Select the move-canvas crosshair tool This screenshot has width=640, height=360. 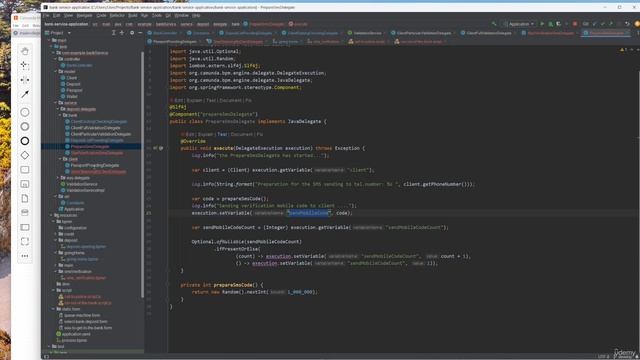pos(25,65)
